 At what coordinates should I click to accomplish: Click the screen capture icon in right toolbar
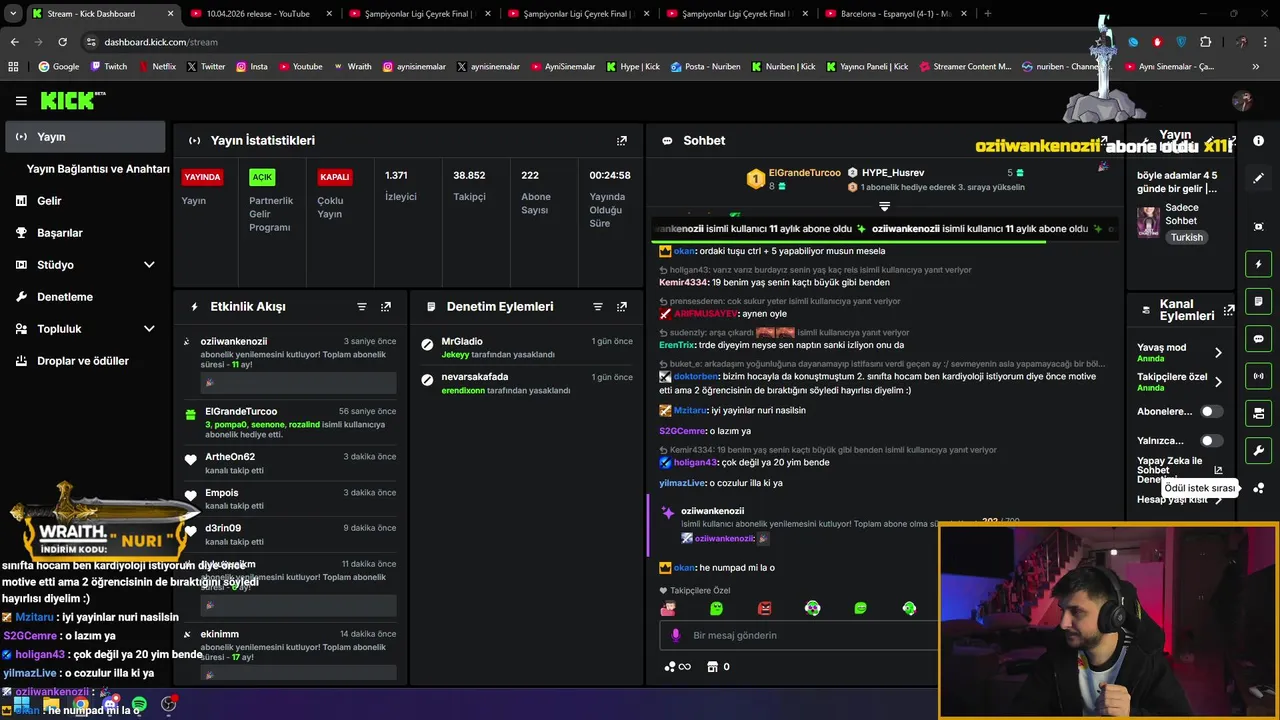[x=1259, y=227]
